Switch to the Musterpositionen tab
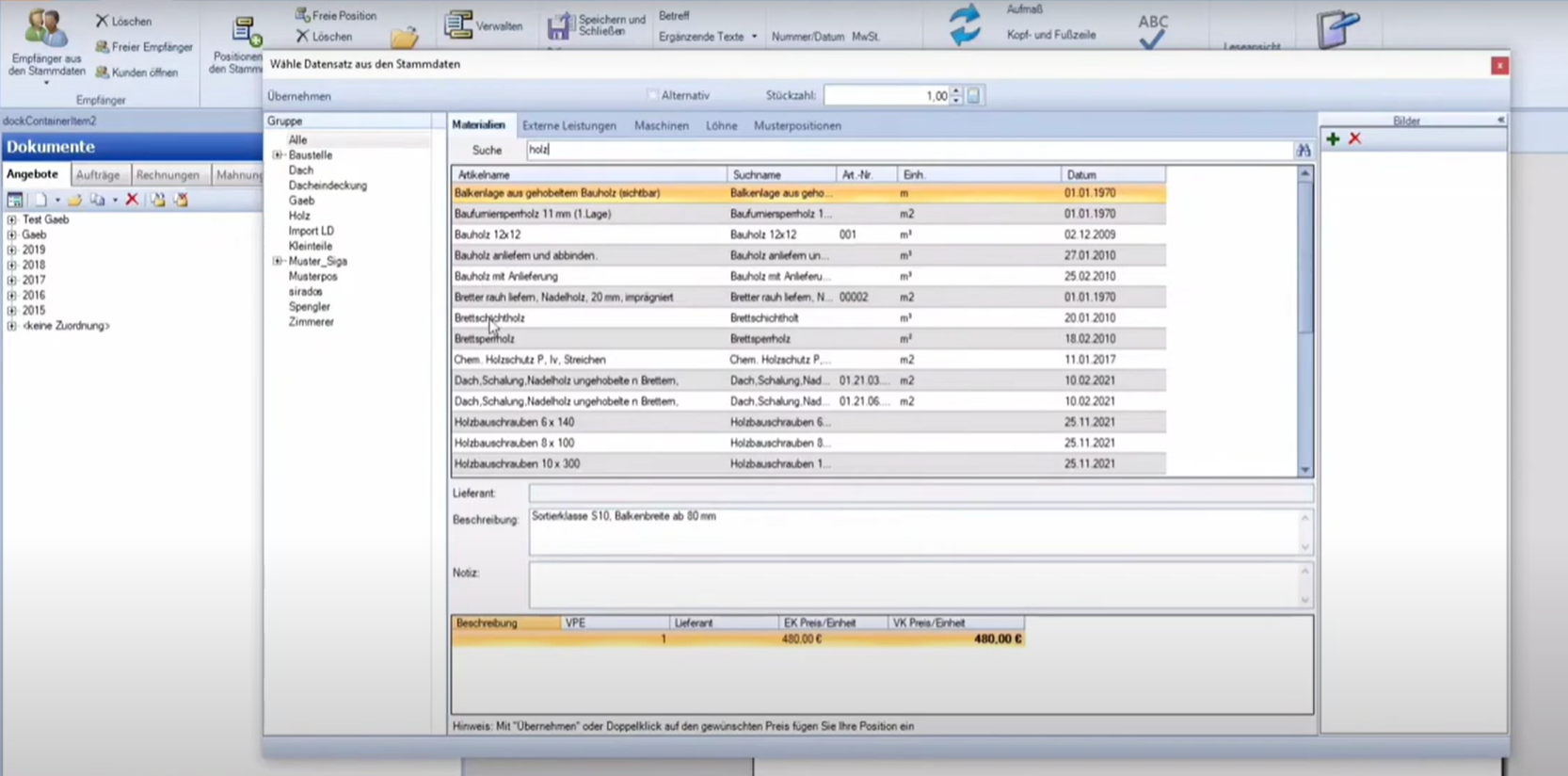This screenshot has width=1568, height=776. pyautogui.click(x=797, y=125)
